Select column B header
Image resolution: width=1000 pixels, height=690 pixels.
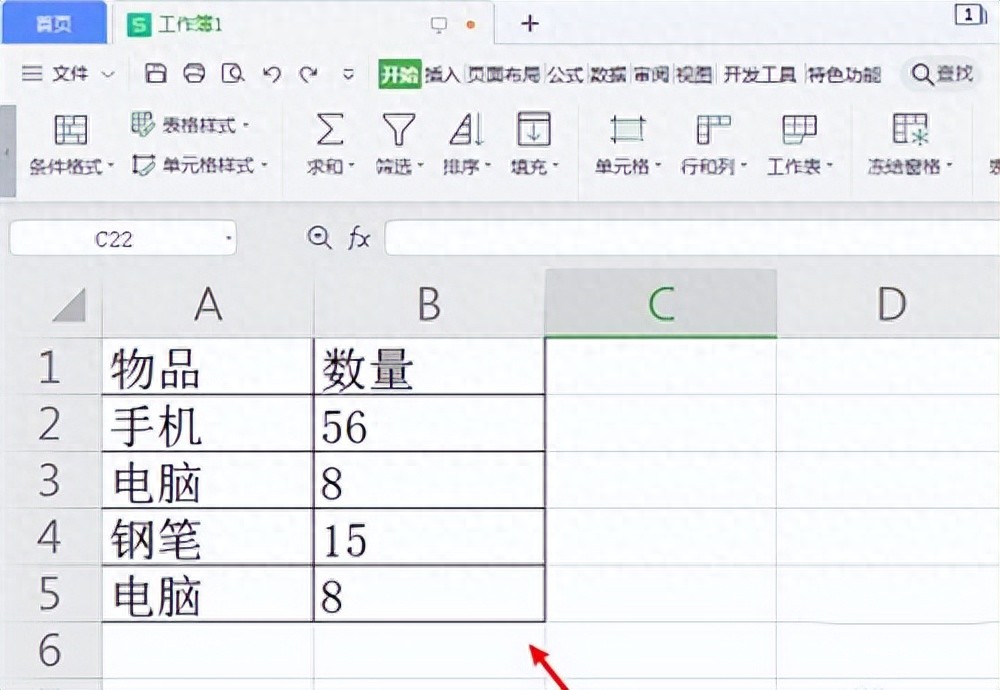[429, 304]
